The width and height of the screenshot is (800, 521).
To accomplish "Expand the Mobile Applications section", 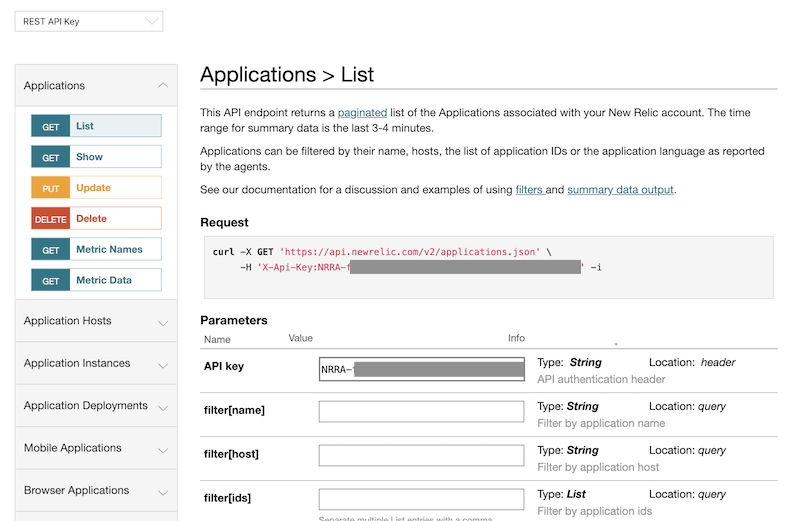I will point(96,448).
